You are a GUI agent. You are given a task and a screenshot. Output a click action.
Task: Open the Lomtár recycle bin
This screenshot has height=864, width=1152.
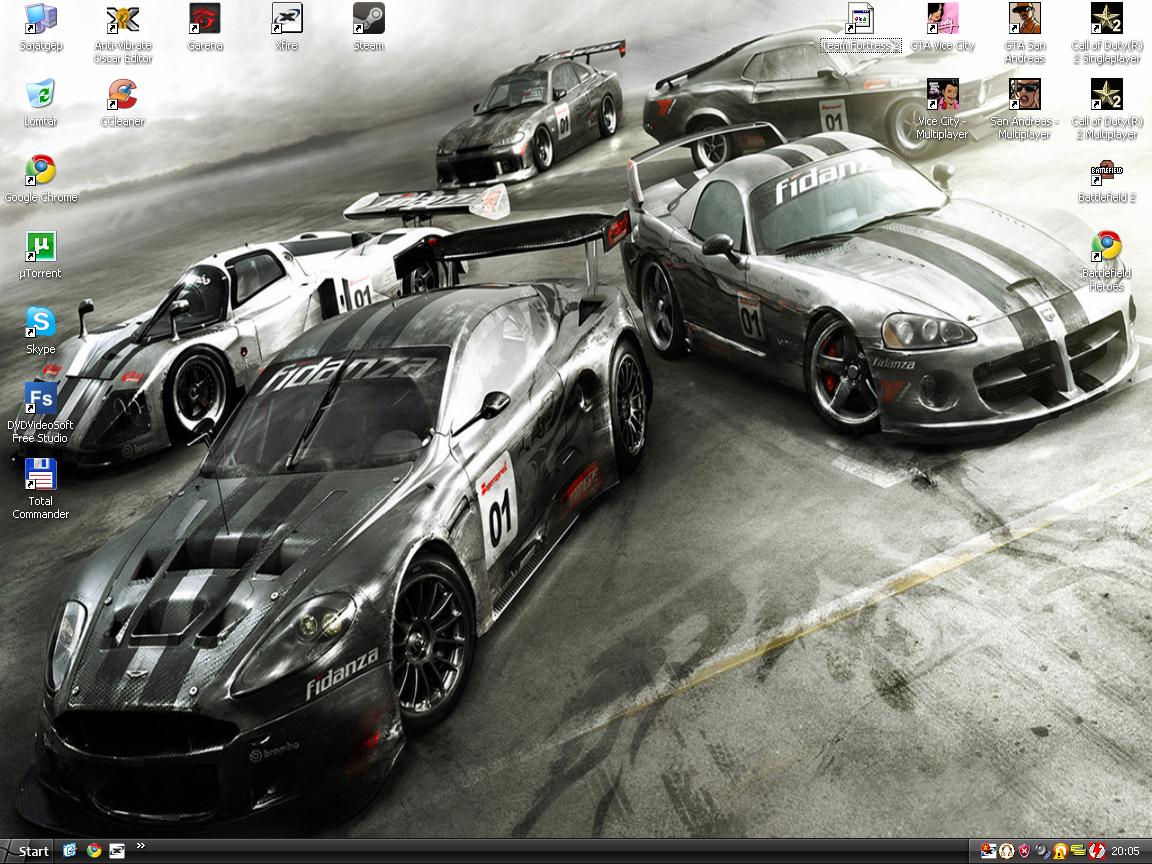tap(40, 103)
